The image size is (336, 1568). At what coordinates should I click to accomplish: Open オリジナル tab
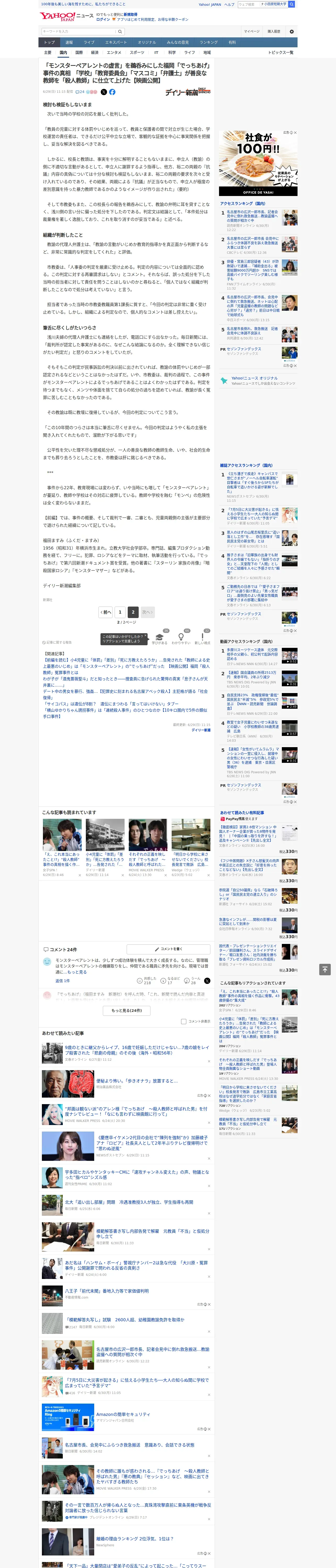(x=147, y=43)
